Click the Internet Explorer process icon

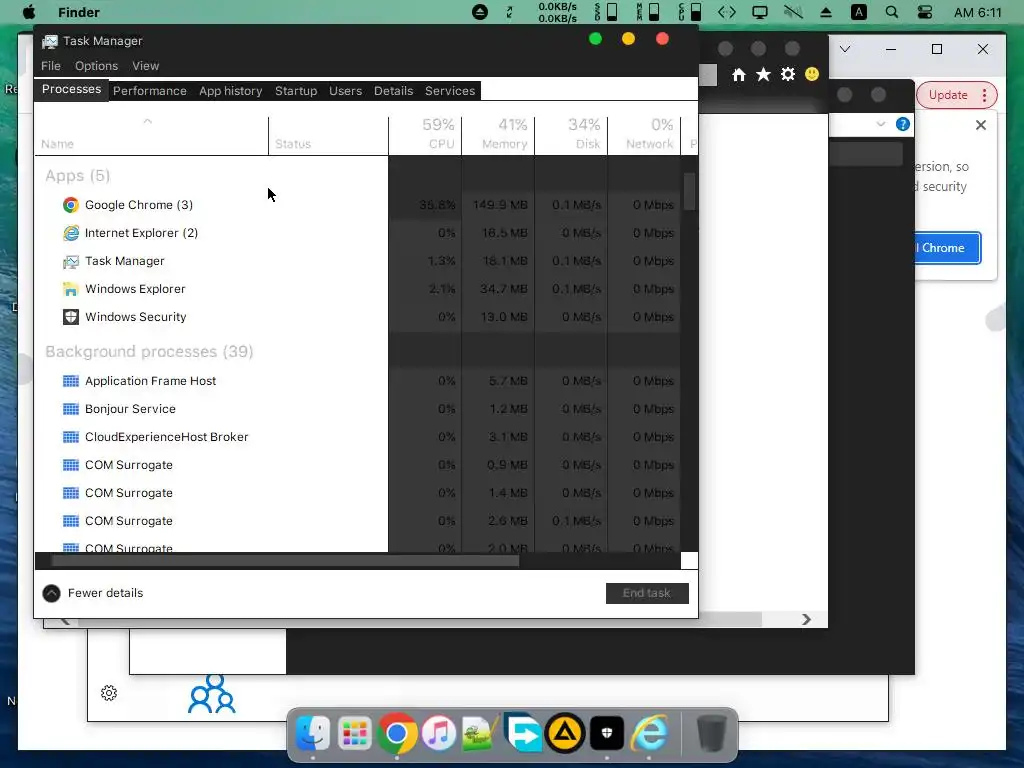[x=71, y=233]
